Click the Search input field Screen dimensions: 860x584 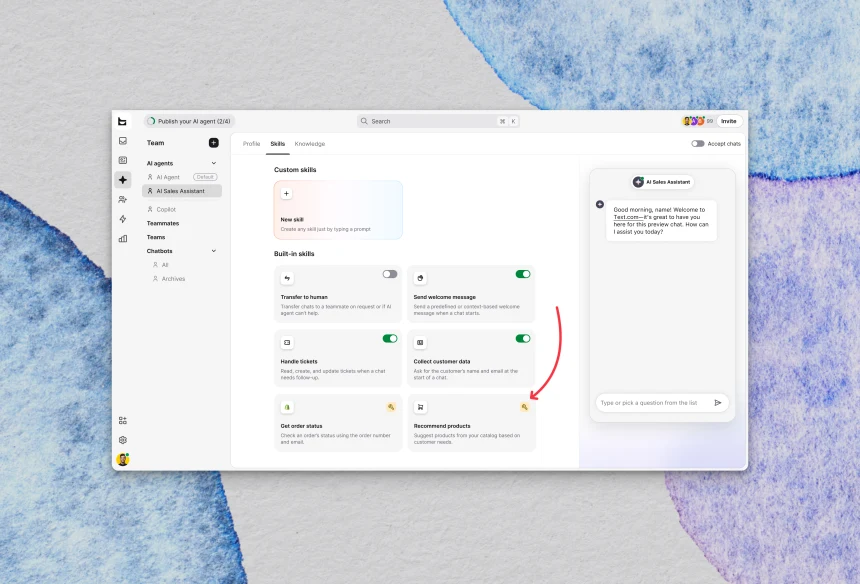click(x=438, y=121)
